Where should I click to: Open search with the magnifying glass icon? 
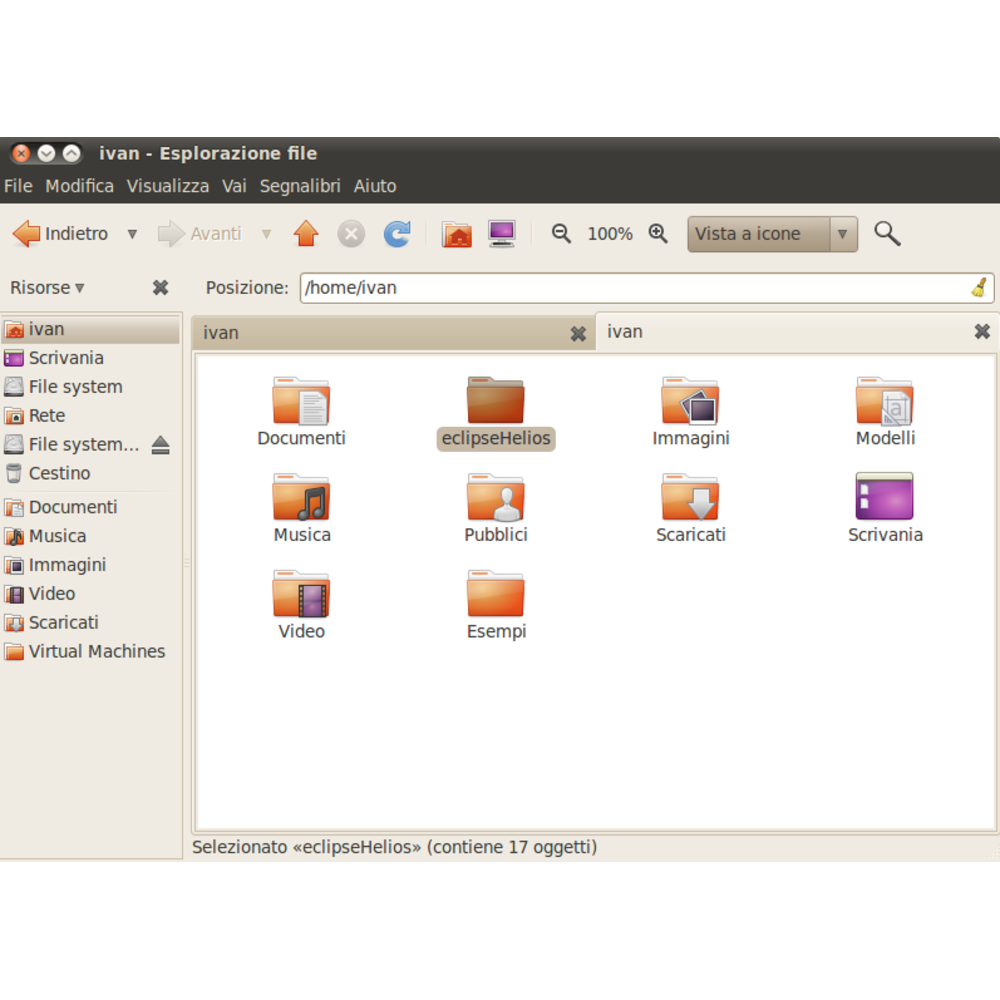(x=887, y=234)
